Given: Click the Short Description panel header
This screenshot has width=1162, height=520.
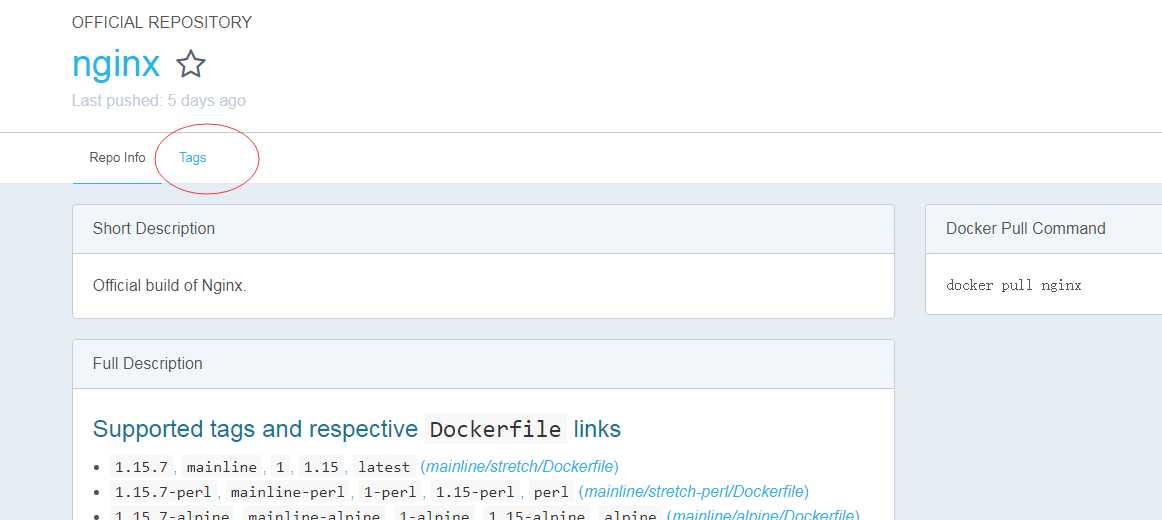Looking at the screenshot, I should [154, 229].
